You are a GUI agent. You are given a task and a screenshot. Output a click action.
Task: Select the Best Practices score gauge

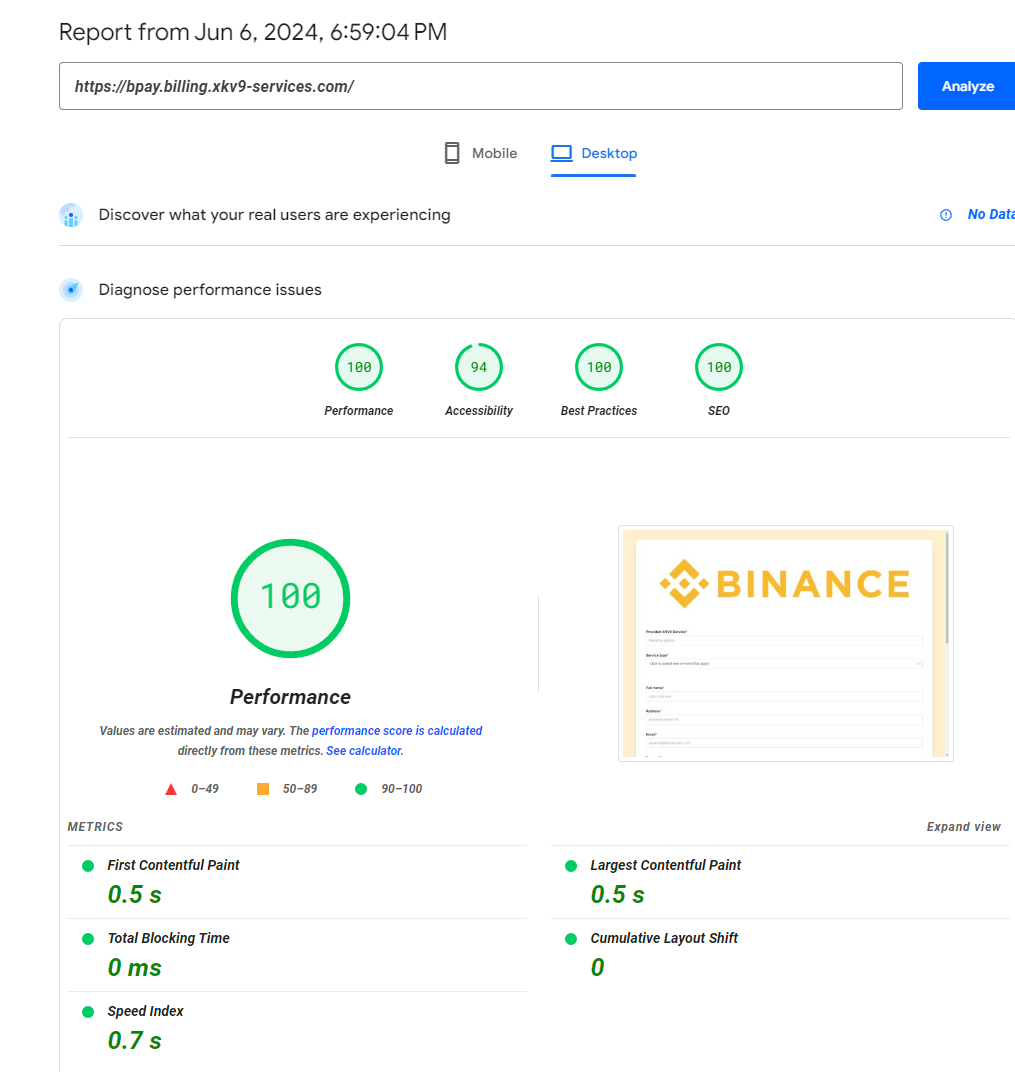599,368
